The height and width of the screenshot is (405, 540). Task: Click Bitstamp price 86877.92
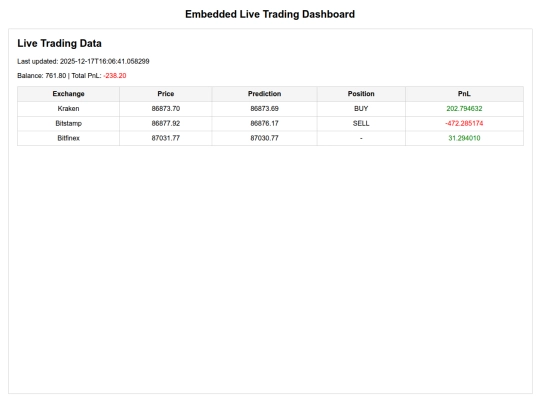[x=166, y=123]
